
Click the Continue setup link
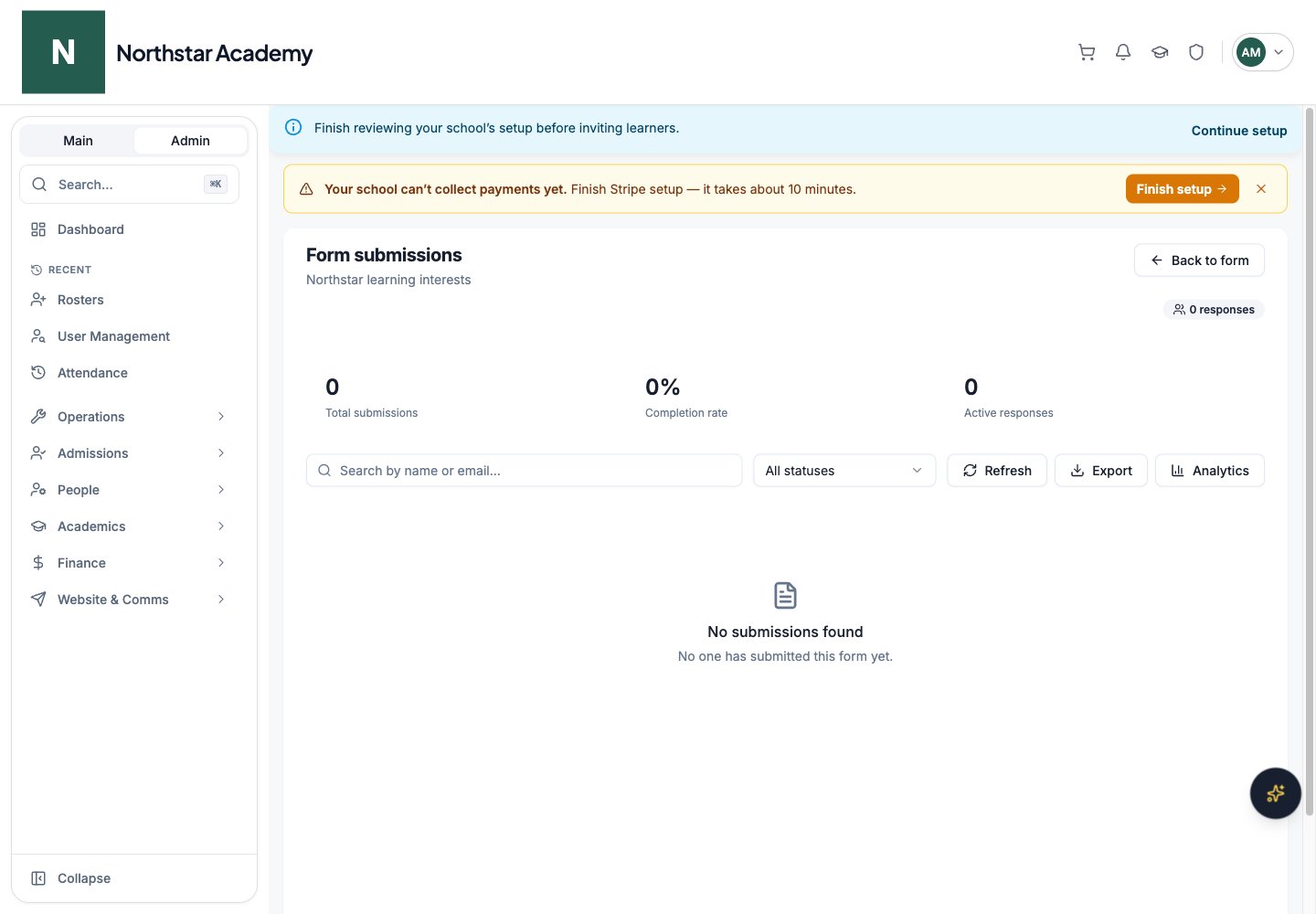(x=1238, y=131)
